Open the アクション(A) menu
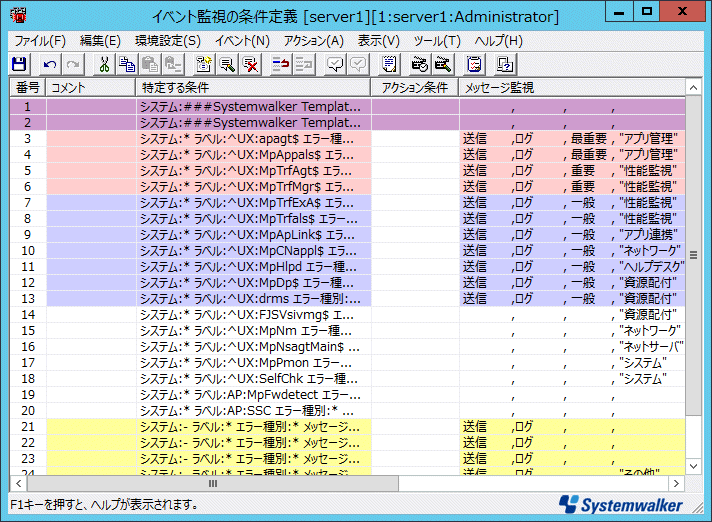 tap(313, 41)
